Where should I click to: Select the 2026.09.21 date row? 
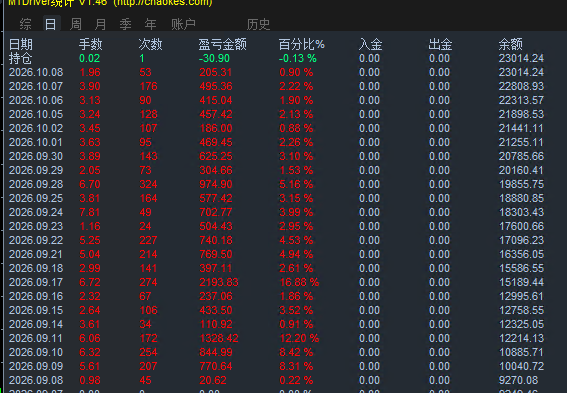36,254
